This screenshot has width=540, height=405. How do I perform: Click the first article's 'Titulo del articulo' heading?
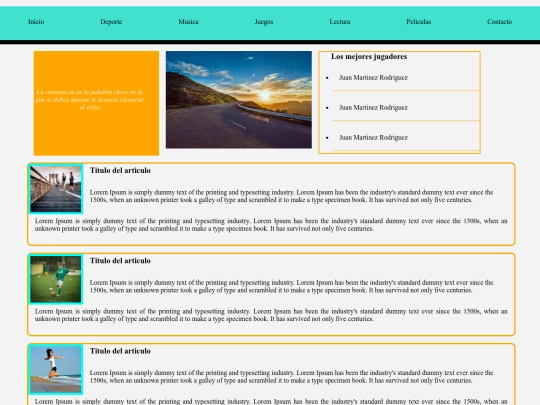(x=120, y=170)
